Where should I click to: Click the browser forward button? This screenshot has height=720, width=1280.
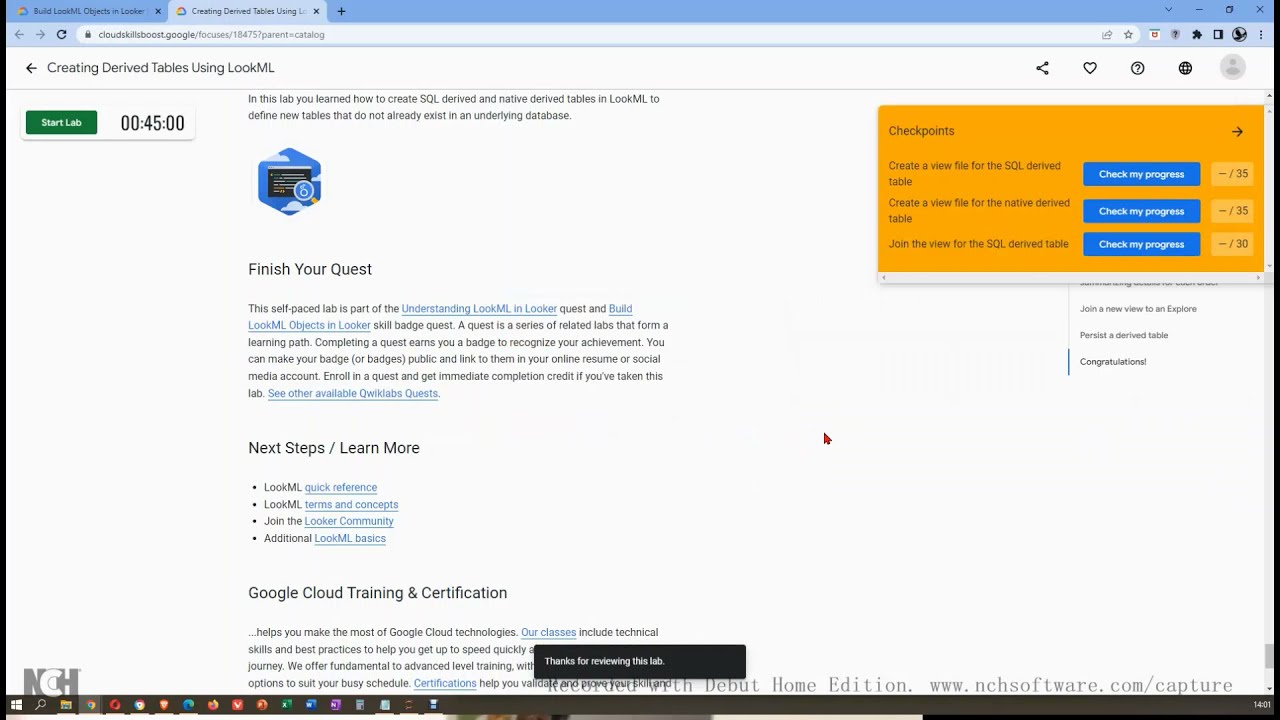click(x=40, y=34)
